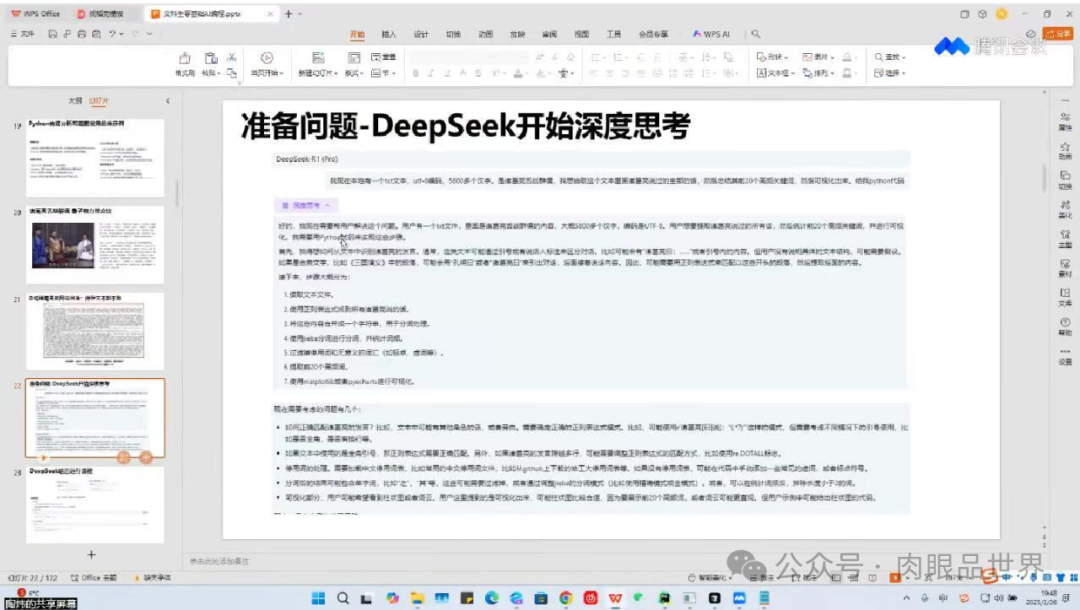This screenshot has width=1080, height=610.
Task: Open Google Chrome from the taskbar
Action: coord(565,598)
